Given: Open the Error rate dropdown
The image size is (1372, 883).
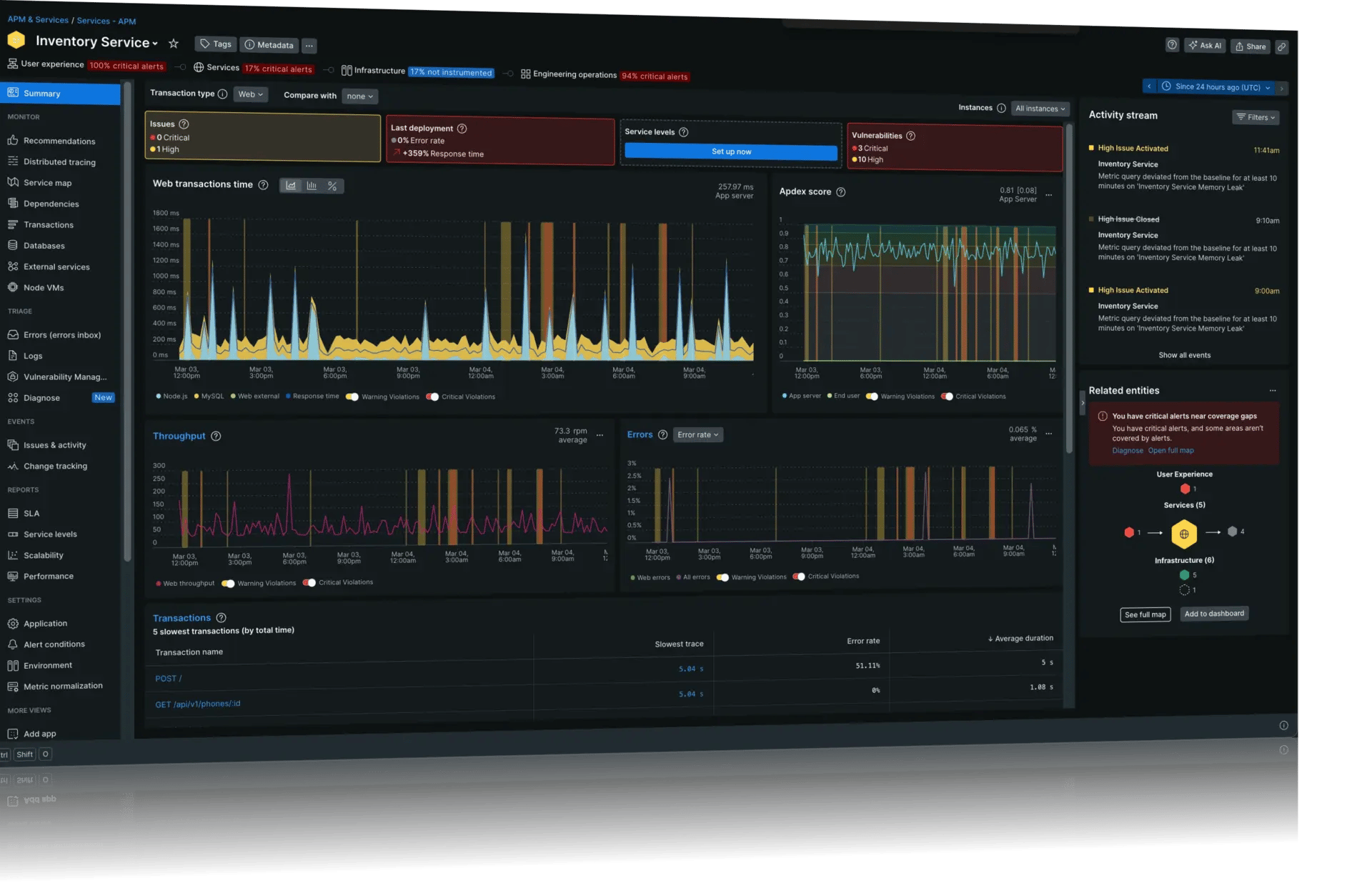Looking at the screenshot, I should click(x=697, y=435).
